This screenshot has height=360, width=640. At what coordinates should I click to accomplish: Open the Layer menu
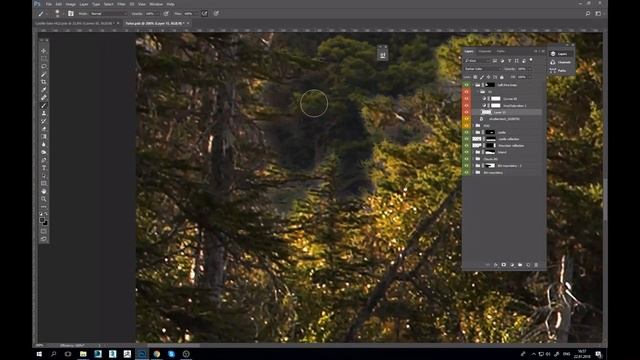[x=84, y=4]
